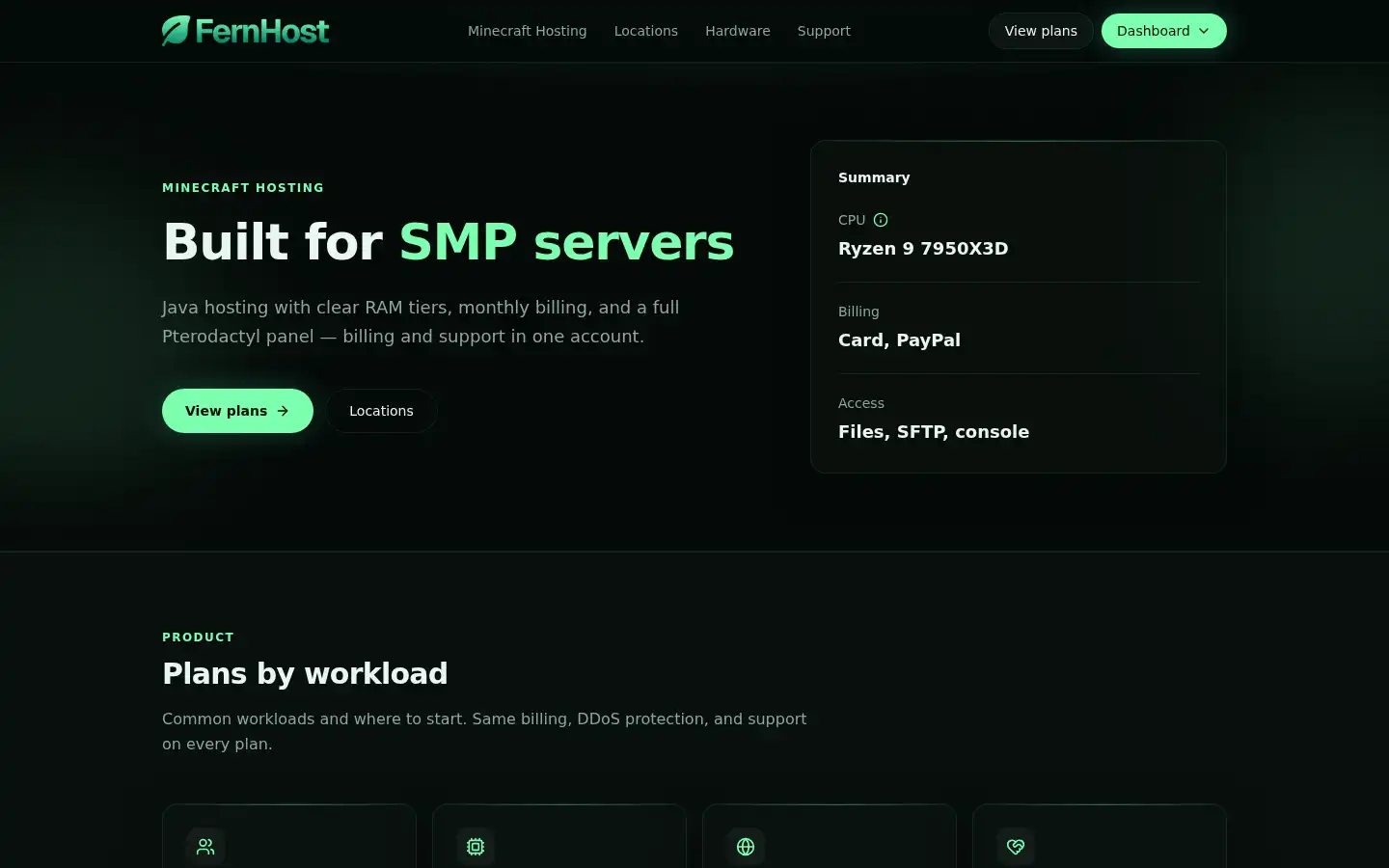Click the Locations button below the hero text
This screenshot has width=1389, height=868.
(381, 411)
